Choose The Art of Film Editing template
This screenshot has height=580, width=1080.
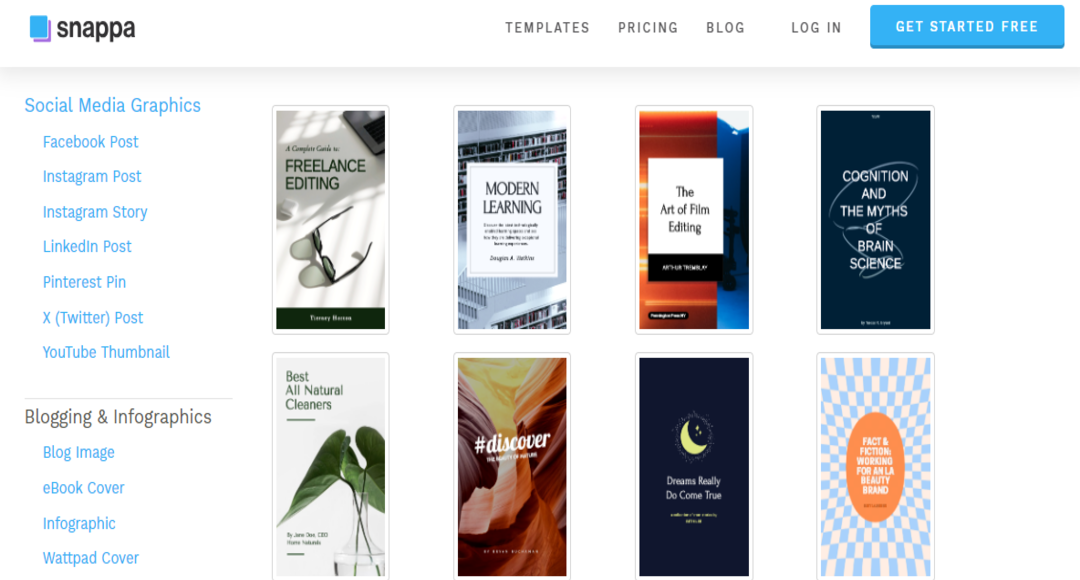point(694,220)
